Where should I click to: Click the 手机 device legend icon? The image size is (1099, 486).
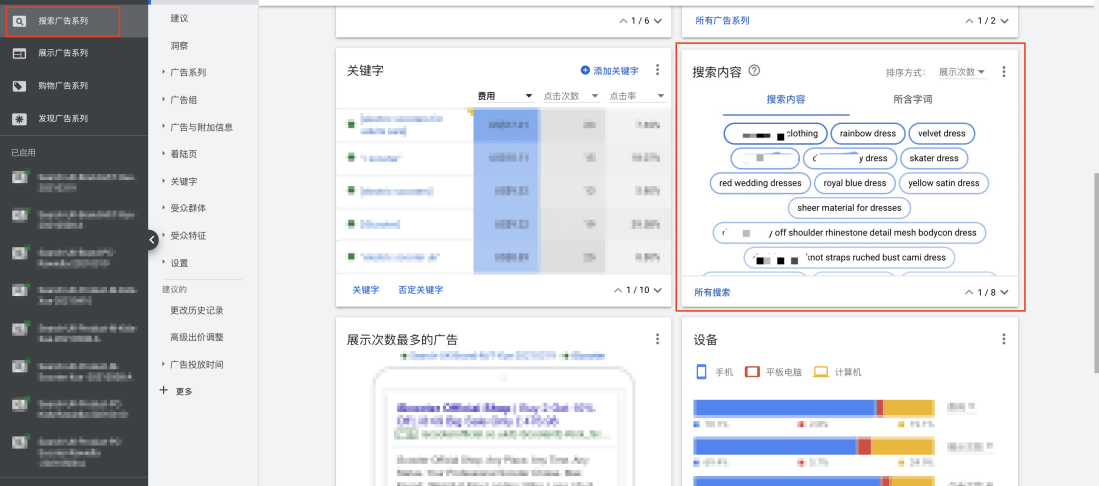700,372
